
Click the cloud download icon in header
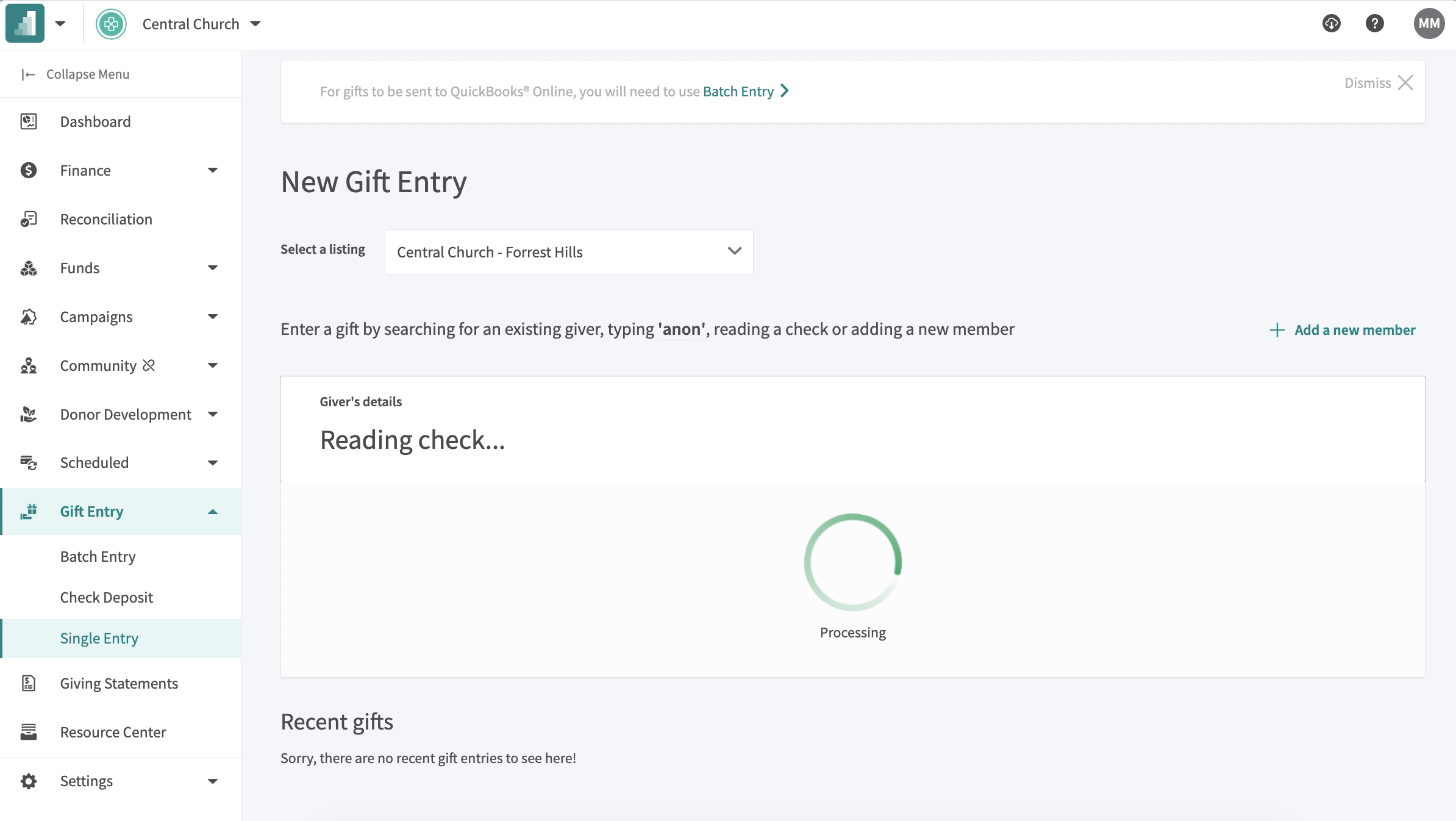[x=1332, y=24]
